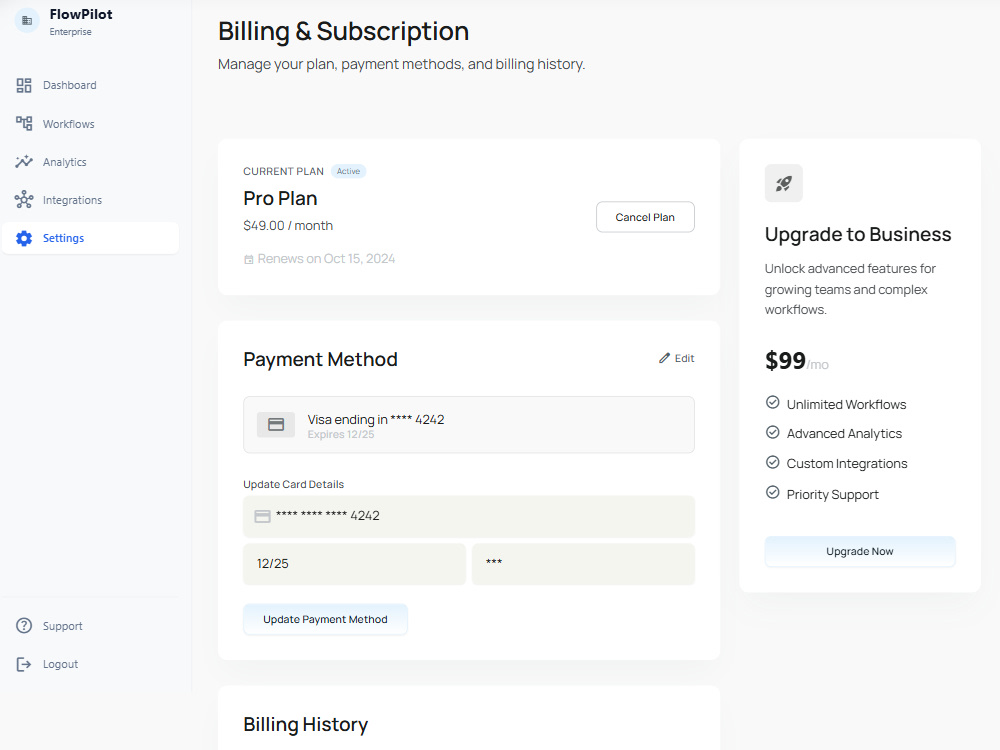Click the Analytics line chart icon
This screenshot has width=1000, height=750.
click(x=24, y=162)
